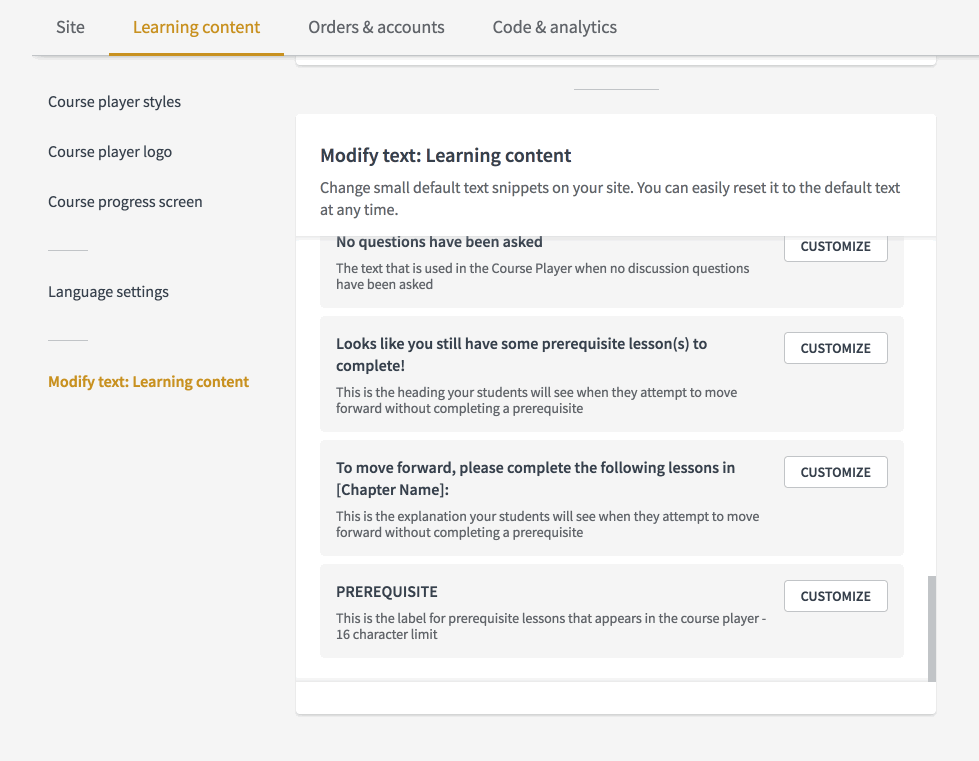Open Course player logo settings

[110, 152]
